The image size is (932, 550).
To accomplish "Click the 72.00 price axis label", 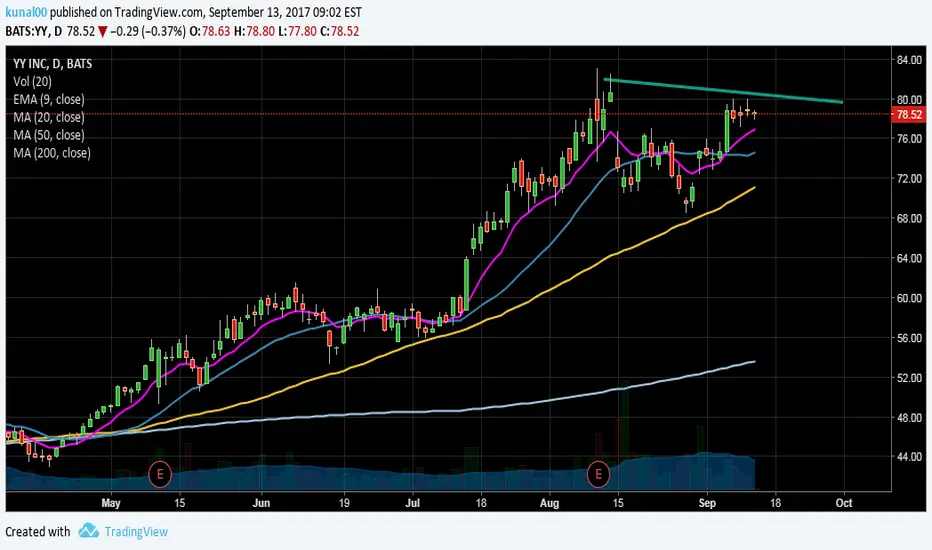I will point(909,178).
